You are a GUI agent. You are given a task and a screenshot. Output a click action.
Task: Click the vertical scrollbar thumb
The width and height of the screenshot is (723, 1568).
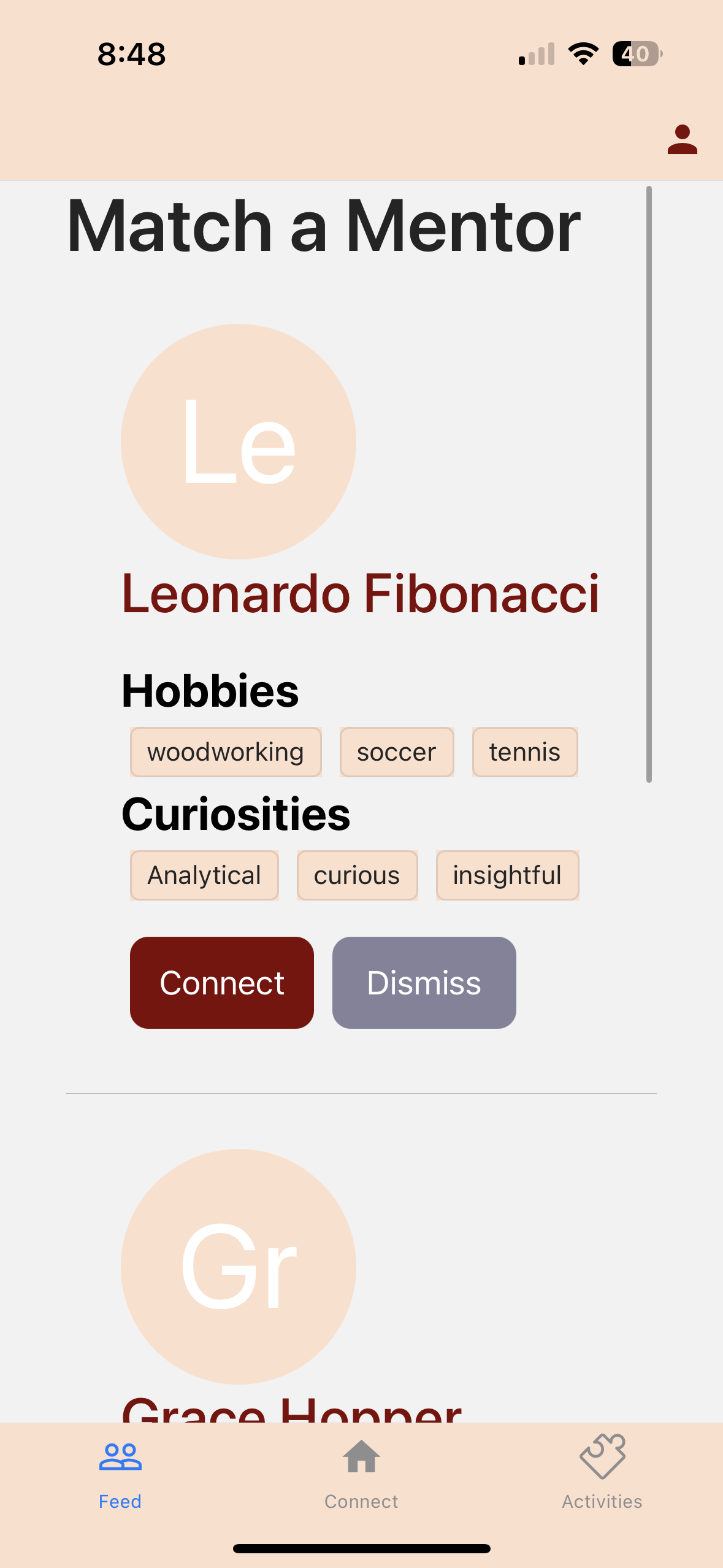point(649,485)
